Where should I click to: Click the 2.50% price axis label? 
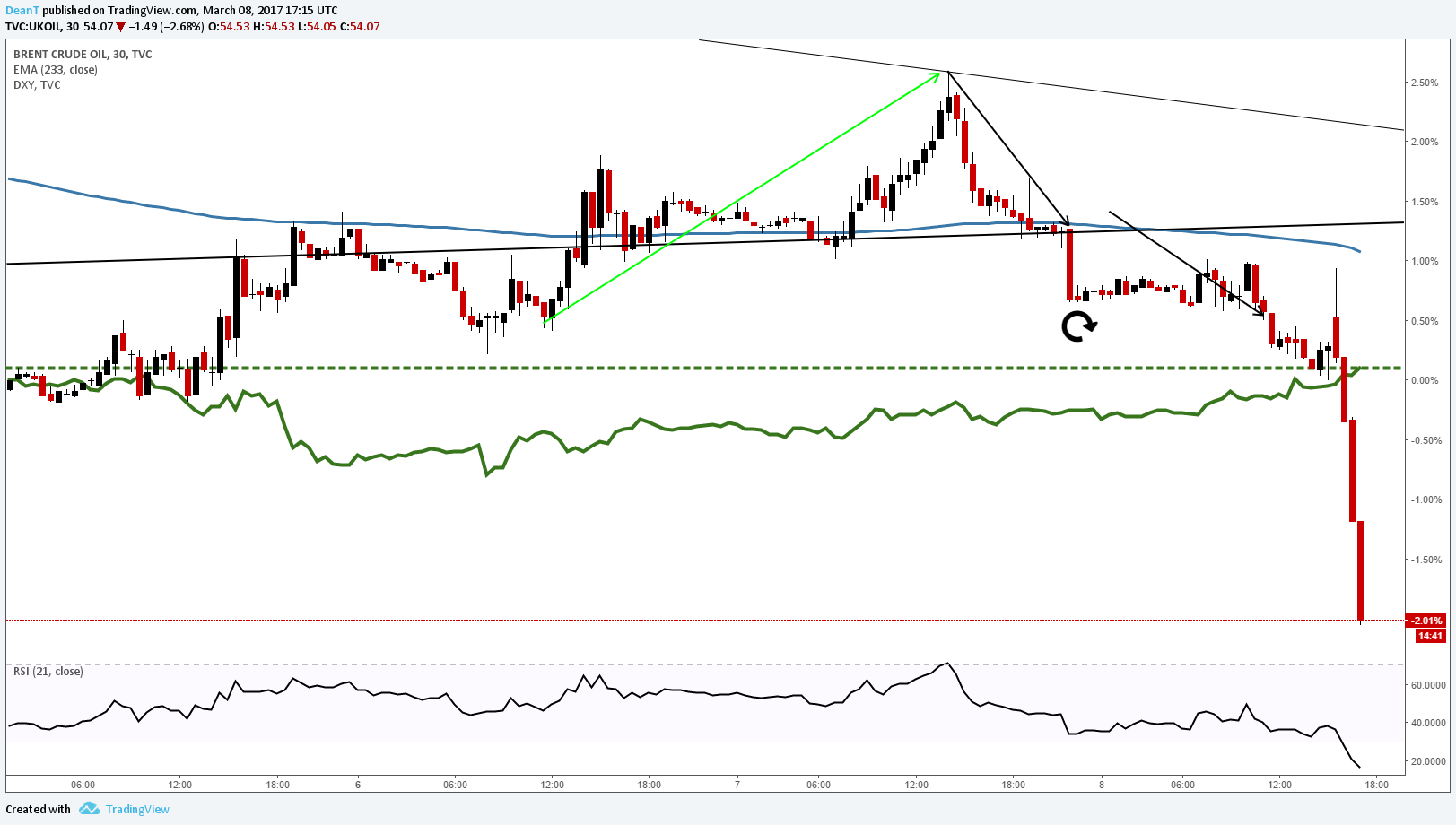coord(1425,82)
